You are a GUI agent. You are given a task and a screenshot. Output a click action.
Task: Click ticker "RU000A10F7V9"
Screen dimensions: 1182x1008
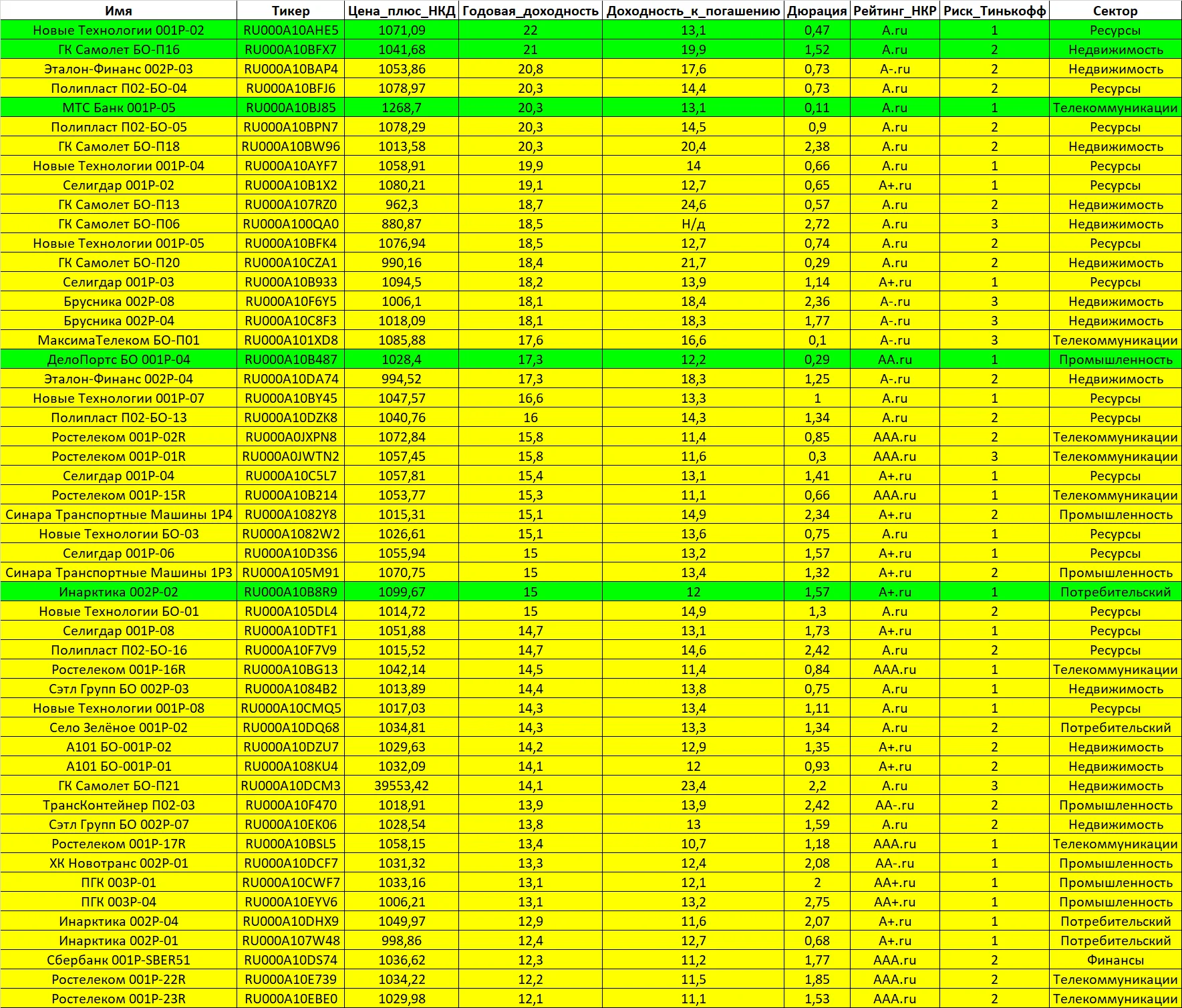tap(291, 650)
